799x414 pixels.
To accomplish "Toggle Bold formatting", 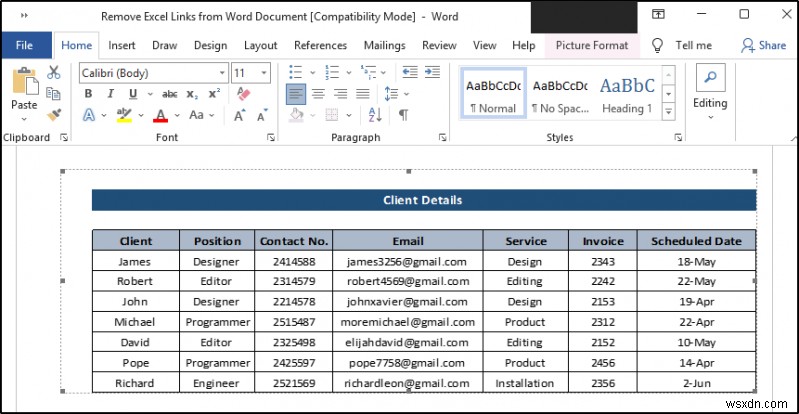I will (x=88, y=94).
